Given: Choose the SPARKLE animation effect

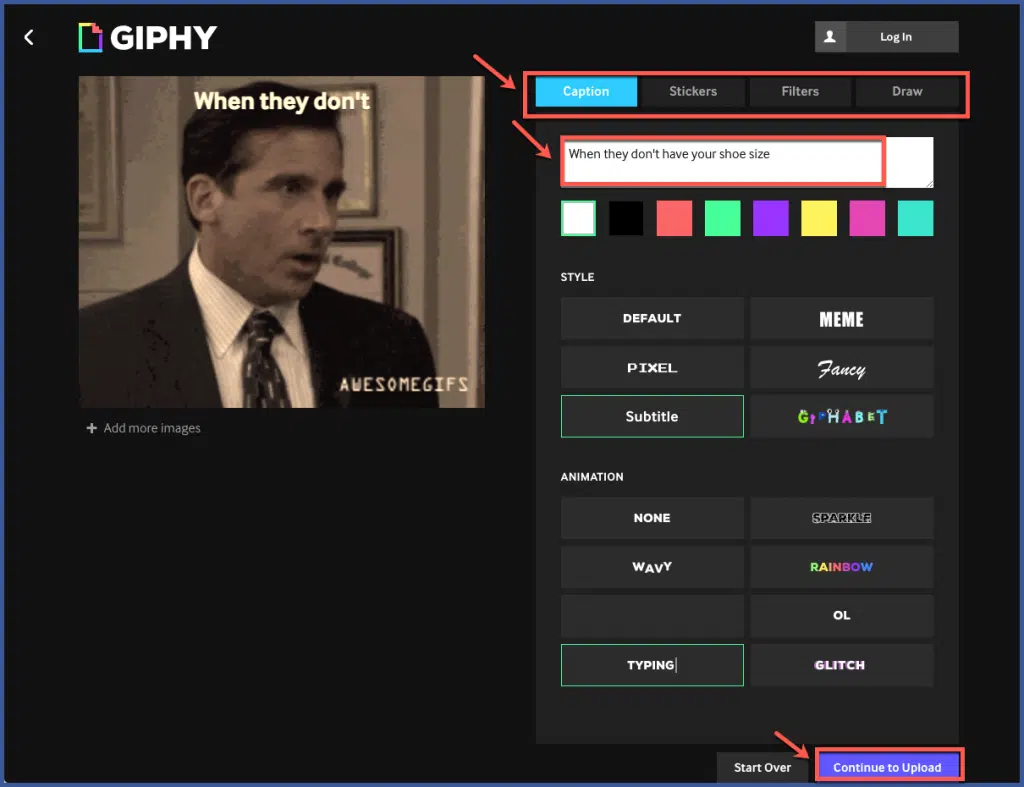Looking at the screenshot, I should [x=841, y=518].
